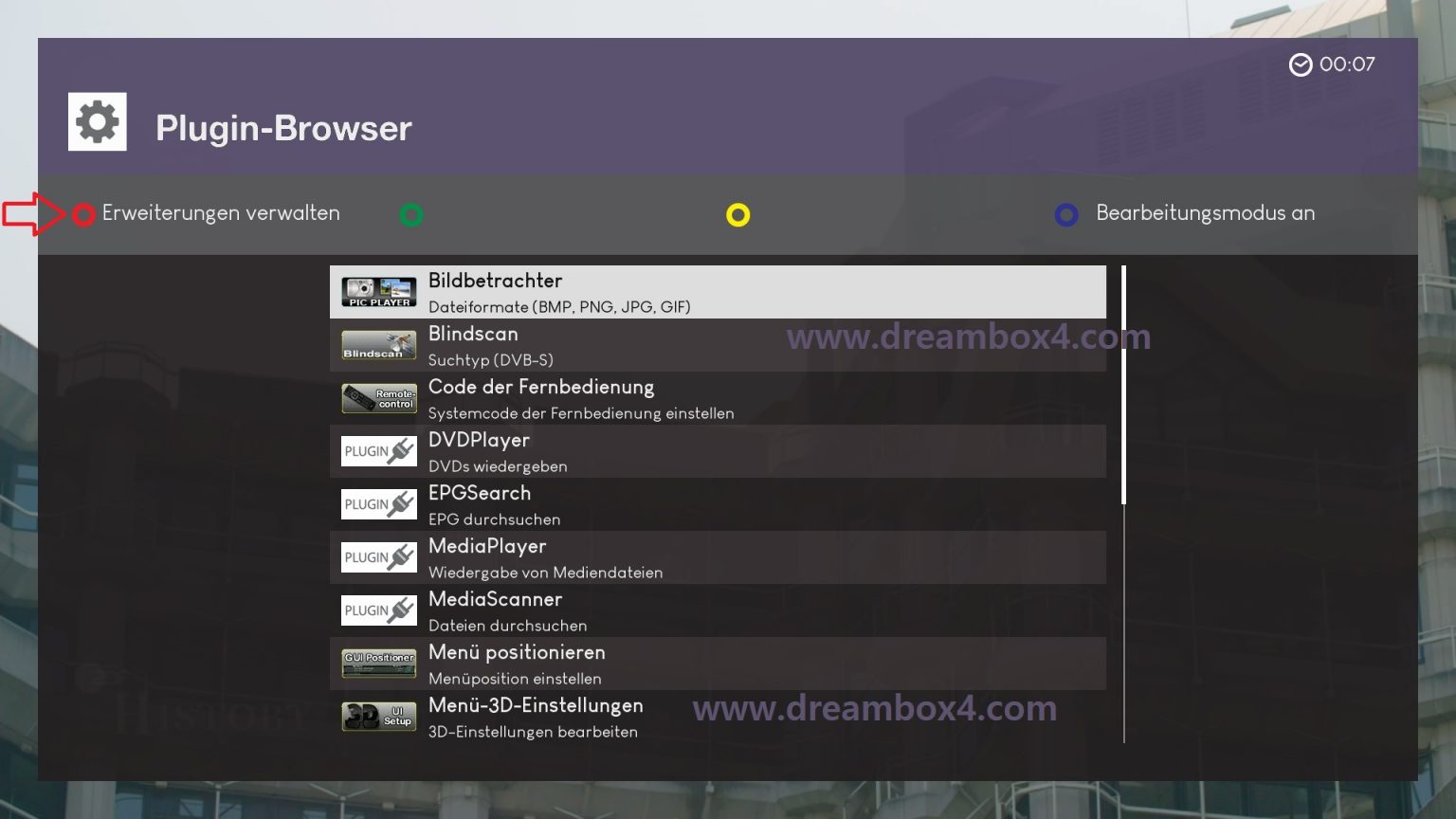Viewport: 1456px width, 819px height.
Task: Open Erweiterungen verwalten
Action: coord(221,213)
